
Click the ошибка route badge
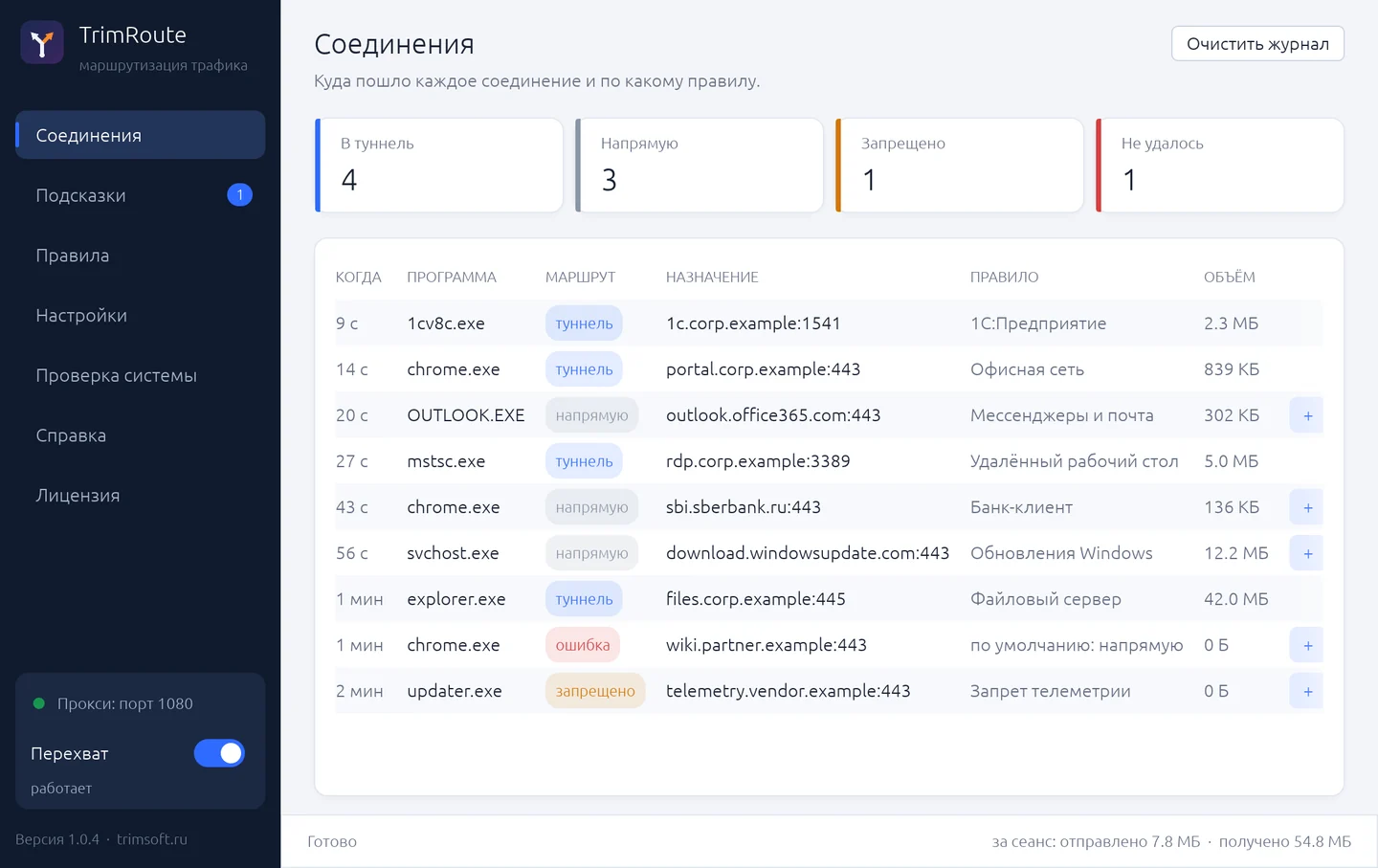583,645
